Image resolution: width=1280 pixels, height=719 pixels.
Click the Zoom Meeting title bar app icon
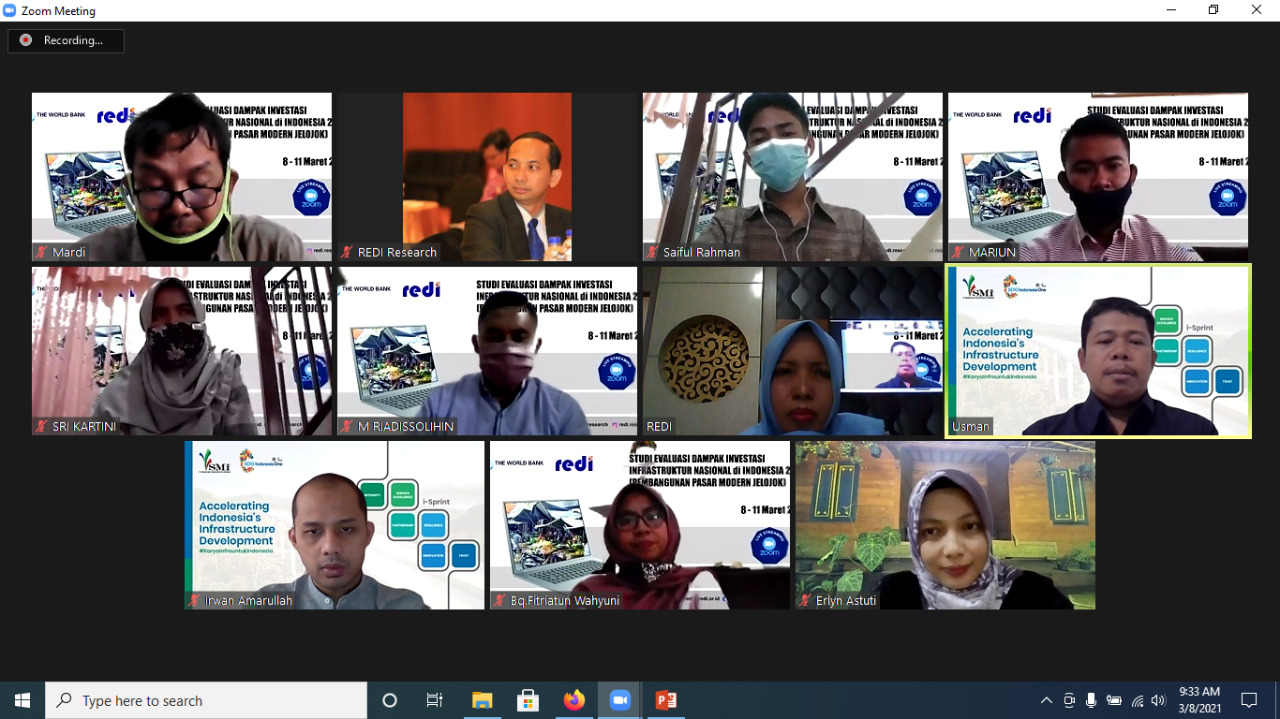tap(10, 11)
